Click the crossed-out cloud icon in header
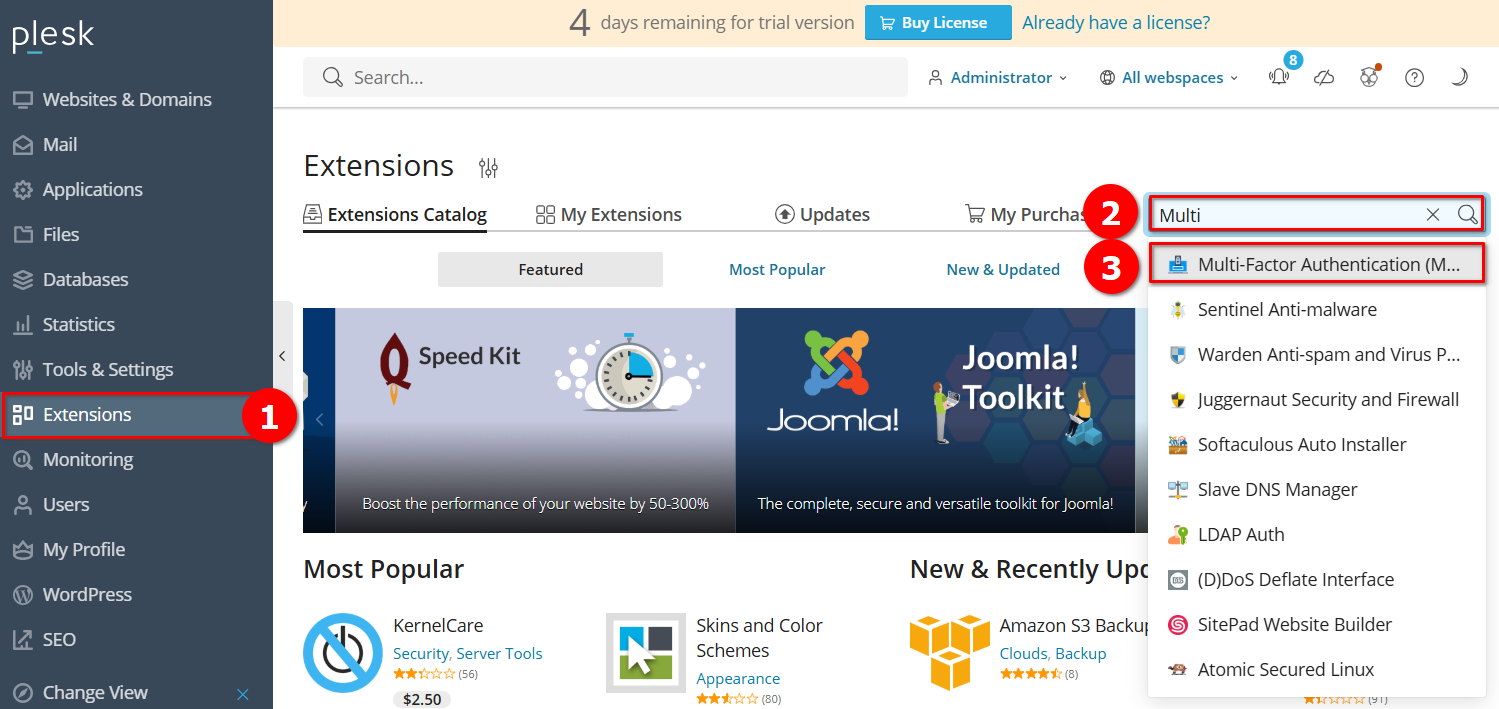The height and width of the screenshot is (709, 1499). 1324,77
